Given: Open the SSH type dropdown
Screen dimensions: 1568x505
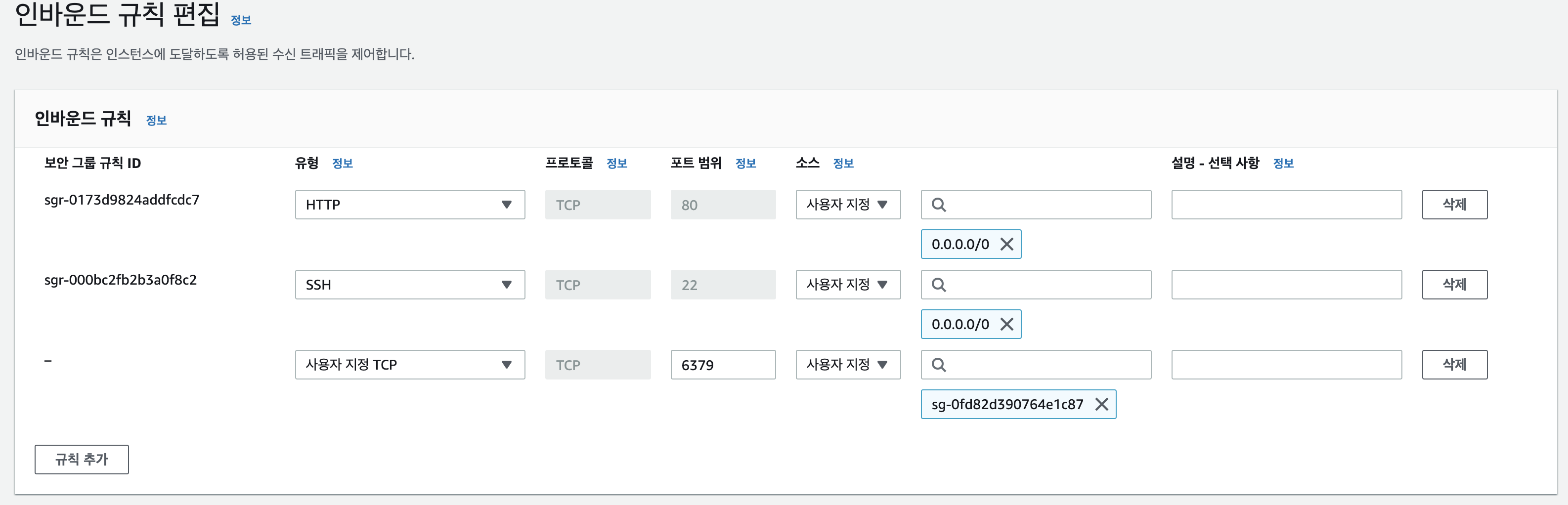Looking at the screenshot, I should (410, 284).
